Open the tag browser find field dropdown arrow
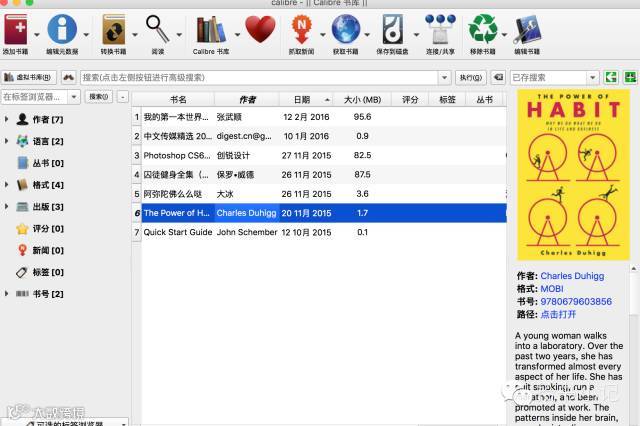 pos(74,97)
